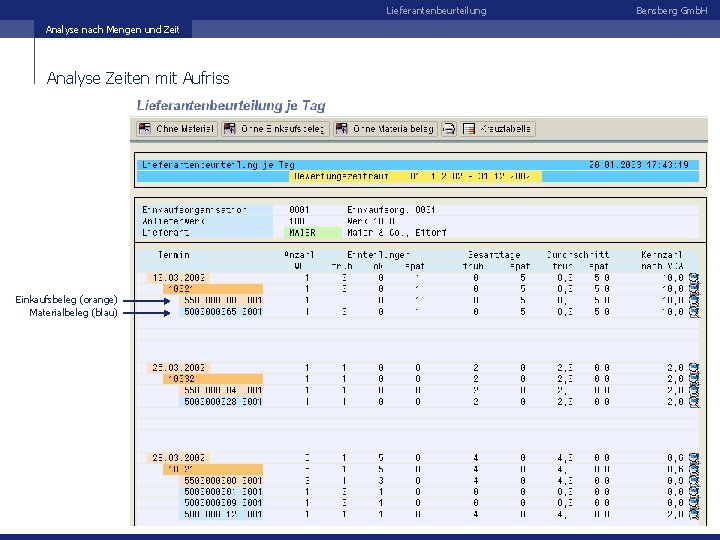Screen dimensions: 720x540
Task: Click detail icon on 28.03.2002 date row
Action: pyautogui.click(x=694, y=458)
